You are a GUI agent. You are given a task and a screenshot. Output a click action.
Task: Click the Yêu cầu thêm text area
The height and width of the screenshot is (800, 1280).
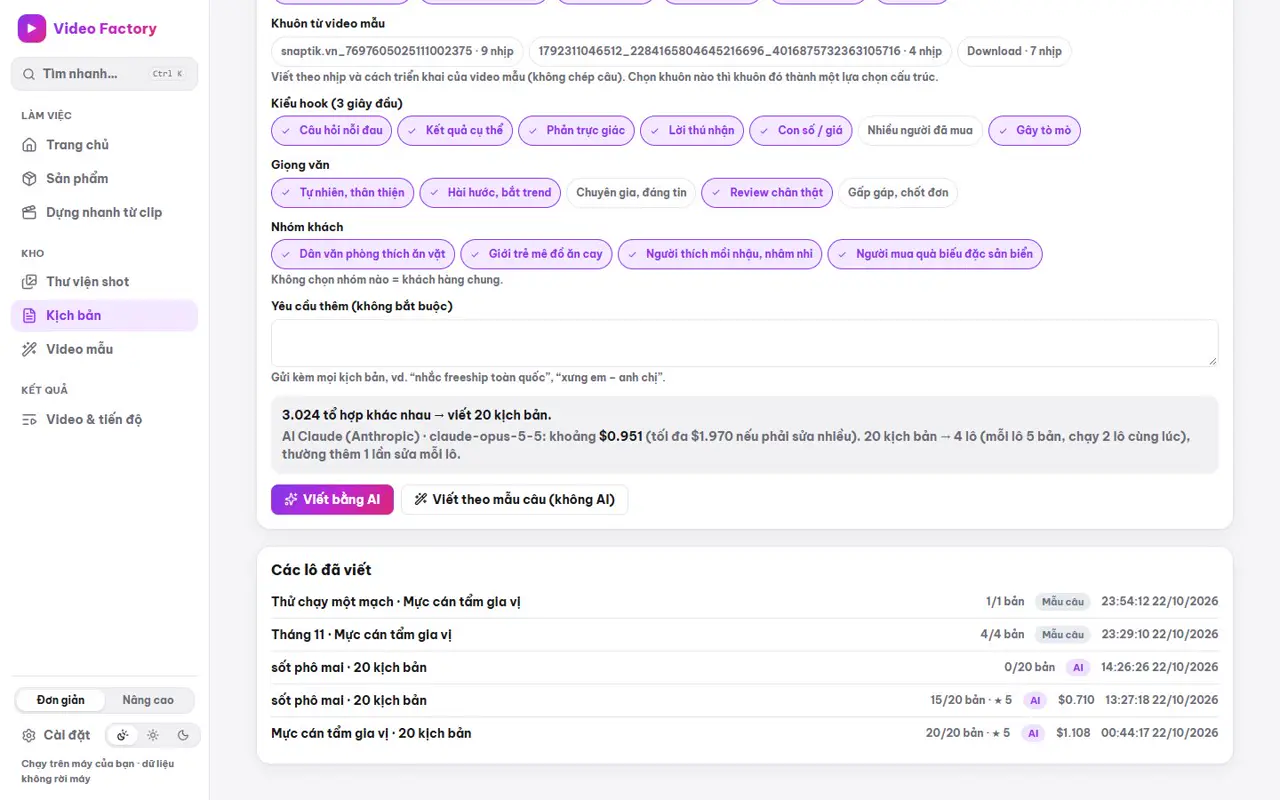pyautogui.click(x=744, y=343)
